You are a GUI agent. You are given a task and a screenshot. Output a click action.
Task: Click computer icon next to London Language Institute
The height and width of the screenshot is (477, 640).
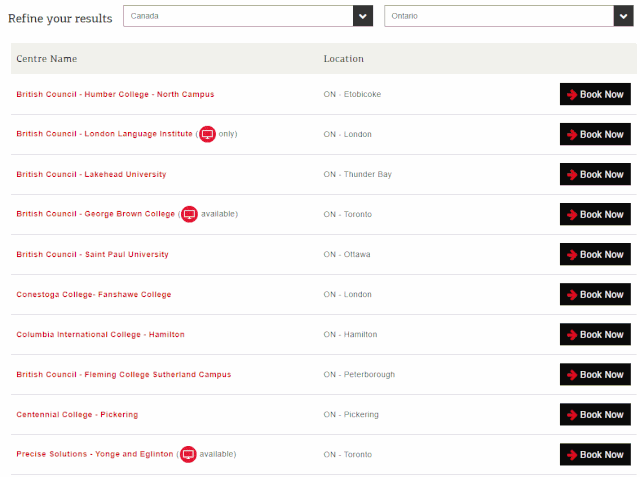(207, 134)
